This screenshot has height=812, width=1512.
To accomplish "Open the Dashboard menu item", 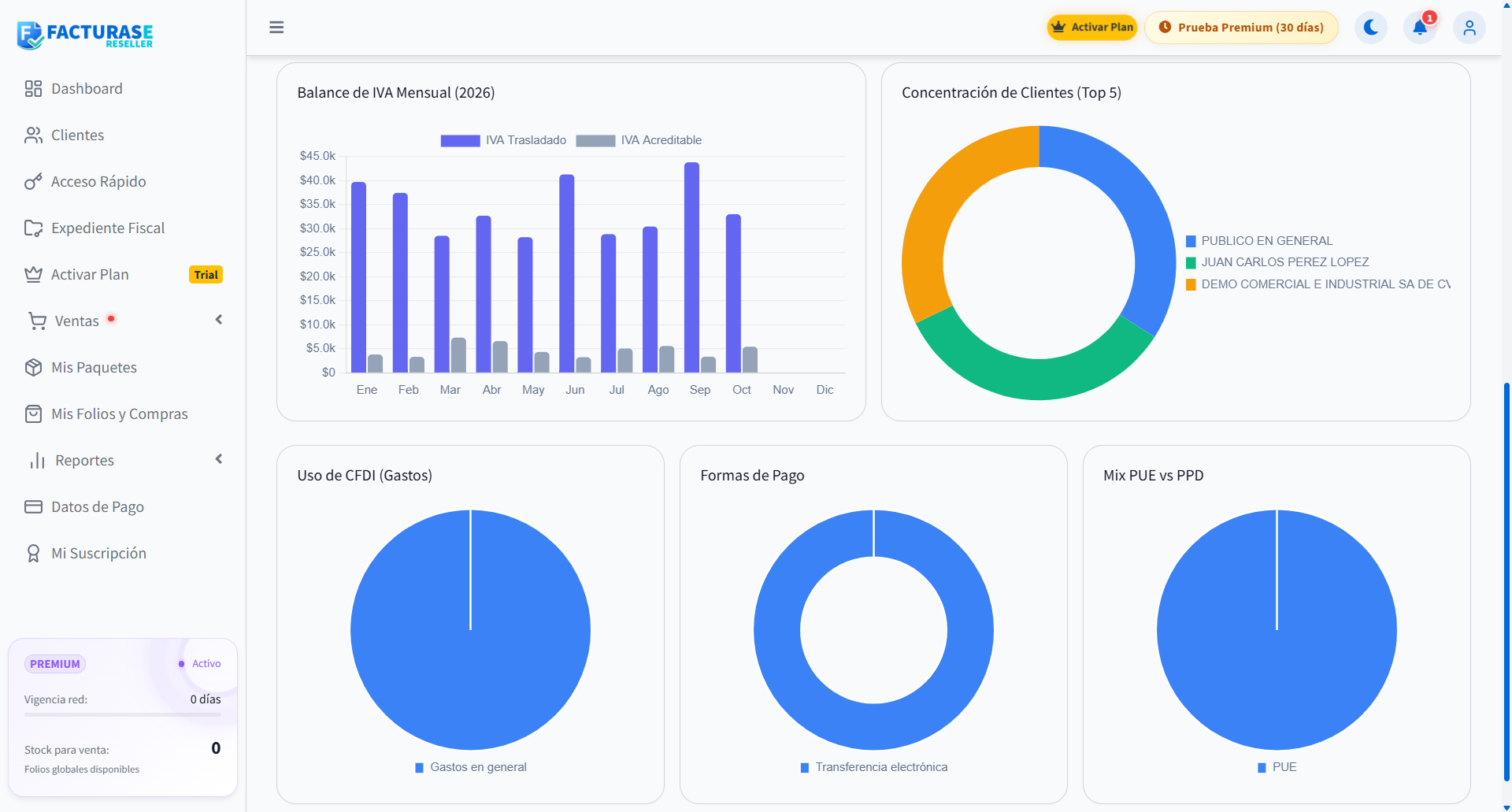I will [123, 89].
